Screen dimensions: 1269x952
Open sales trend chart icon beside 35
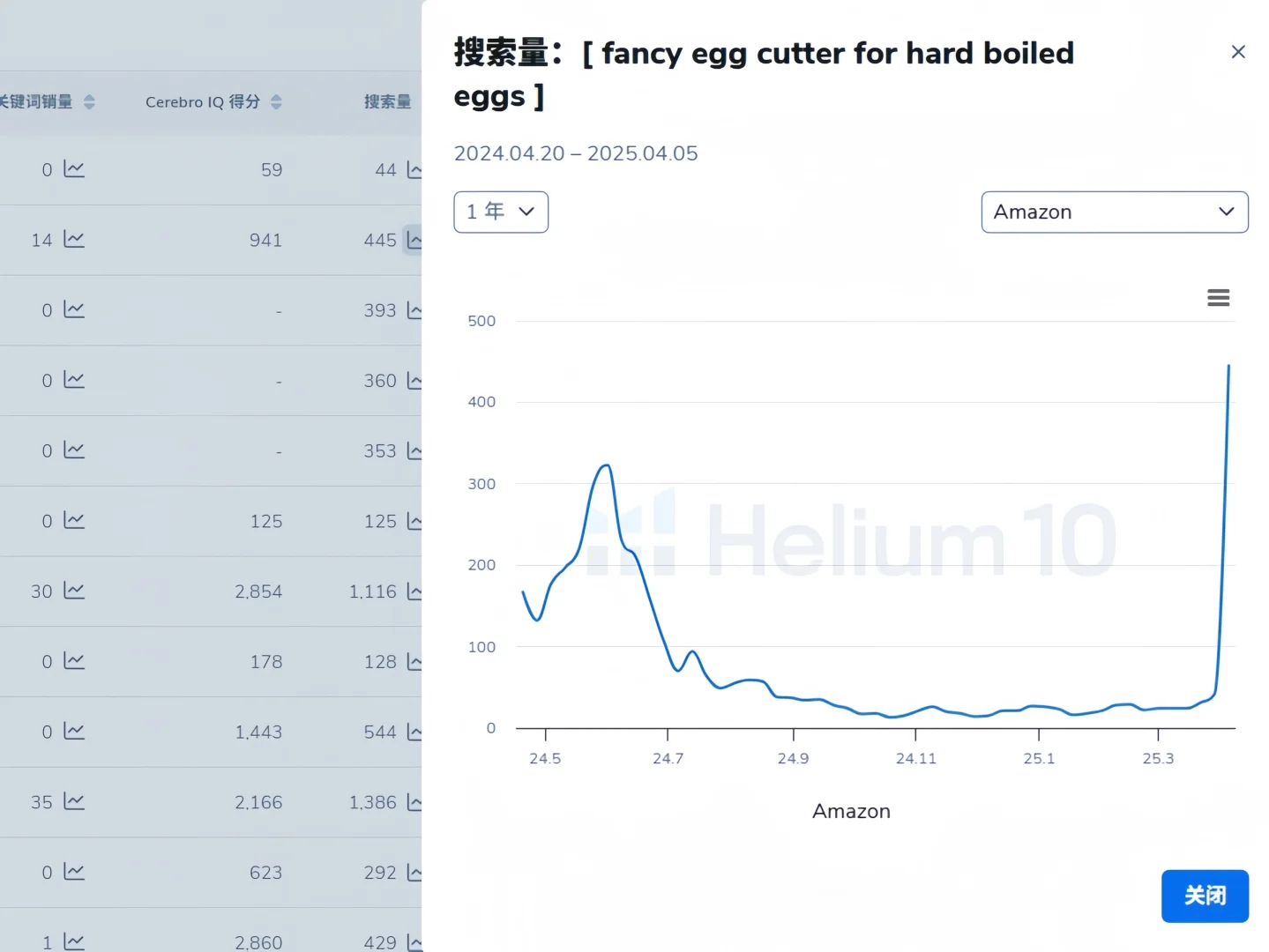[74, 801]
